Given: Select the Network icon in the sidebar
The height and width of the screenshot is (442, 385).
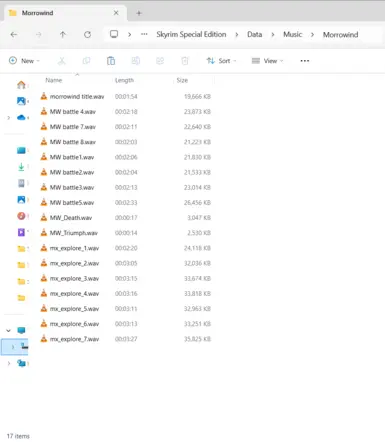Looking at the screenshot, I should [22, 363].
